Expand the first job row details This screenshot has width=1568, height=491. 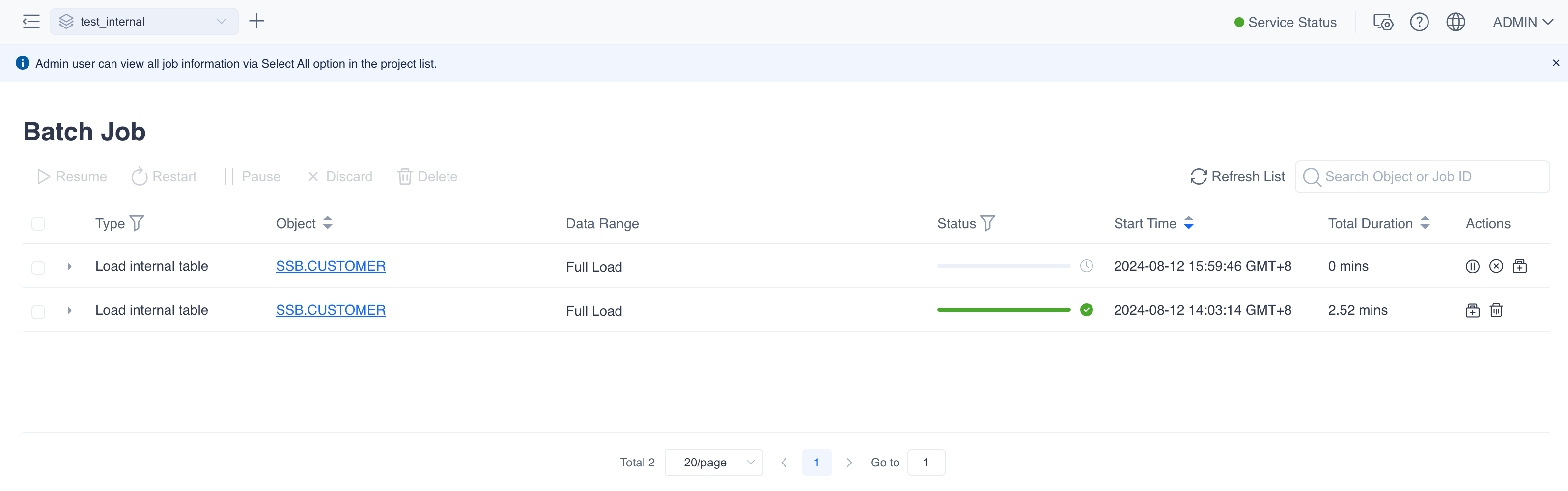(69, 267)
